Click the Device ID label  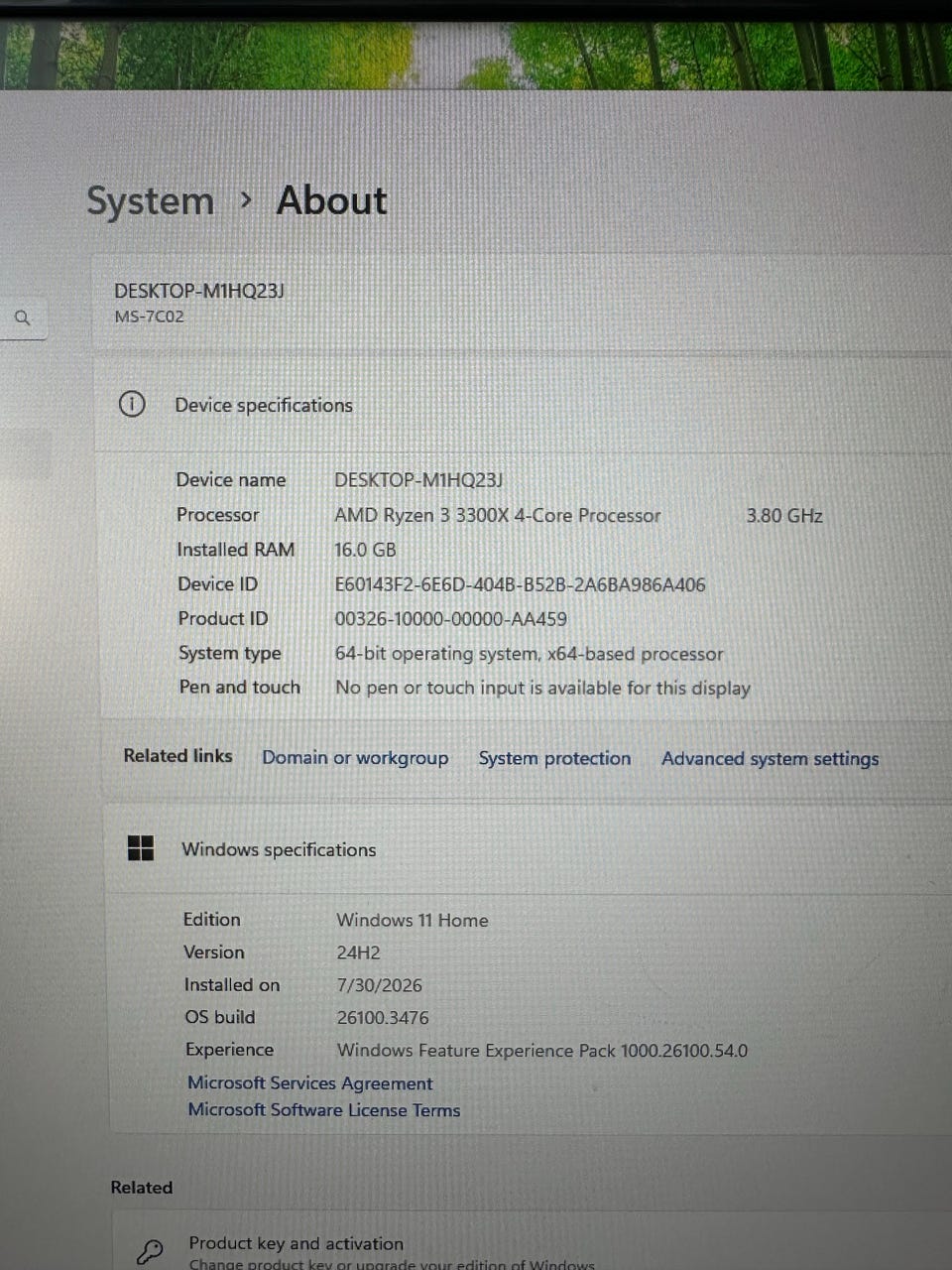click(x=217, y=584)
